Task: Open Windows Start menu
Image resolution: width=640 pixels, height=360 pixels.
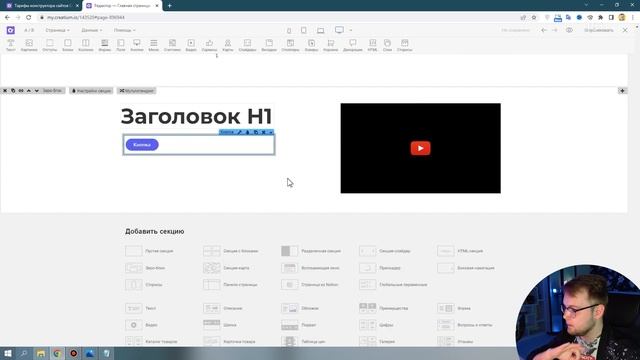Action: 7,353
